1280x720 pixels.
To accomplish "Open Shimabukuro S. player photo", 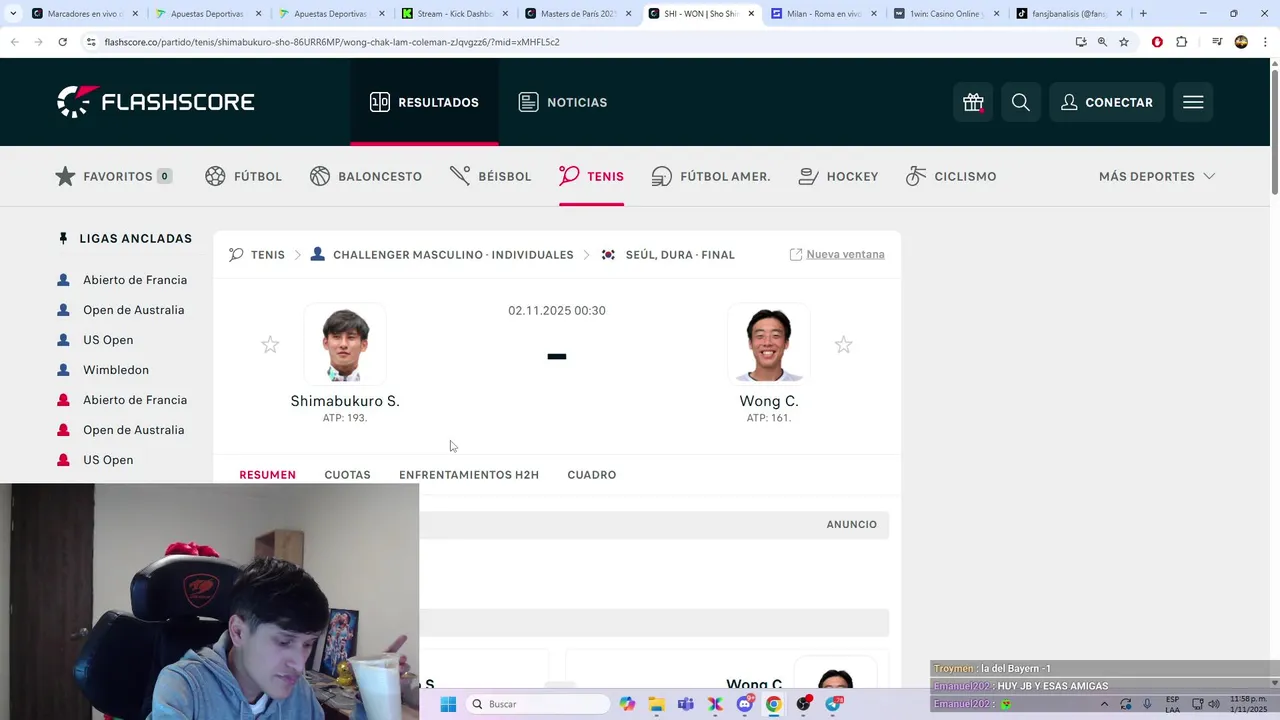I will pos(345,344).
